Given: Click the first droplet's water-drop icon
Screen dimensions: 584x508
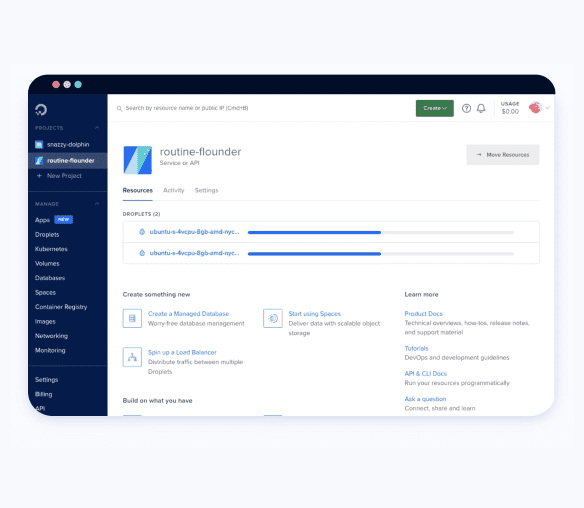Looking at the screenshot, I should point(142,232).
